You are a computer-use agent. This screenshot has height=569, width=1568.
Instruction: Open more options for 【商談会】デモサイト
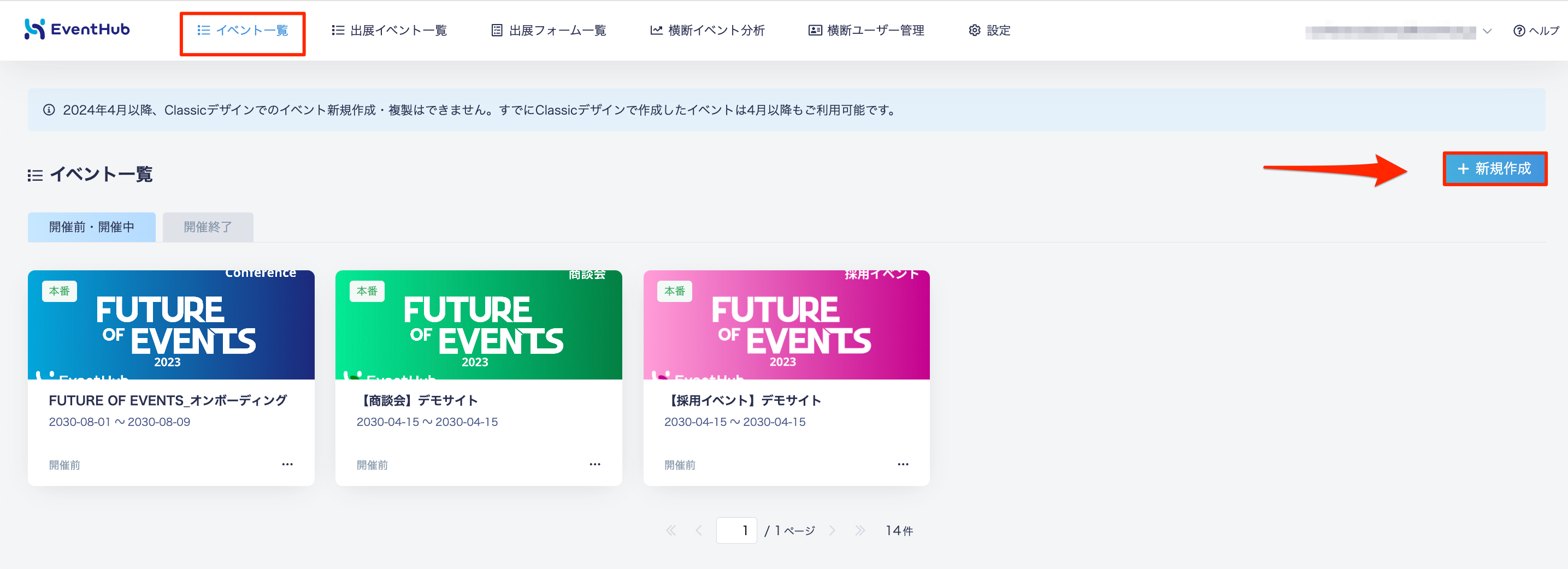coord(596,464)
